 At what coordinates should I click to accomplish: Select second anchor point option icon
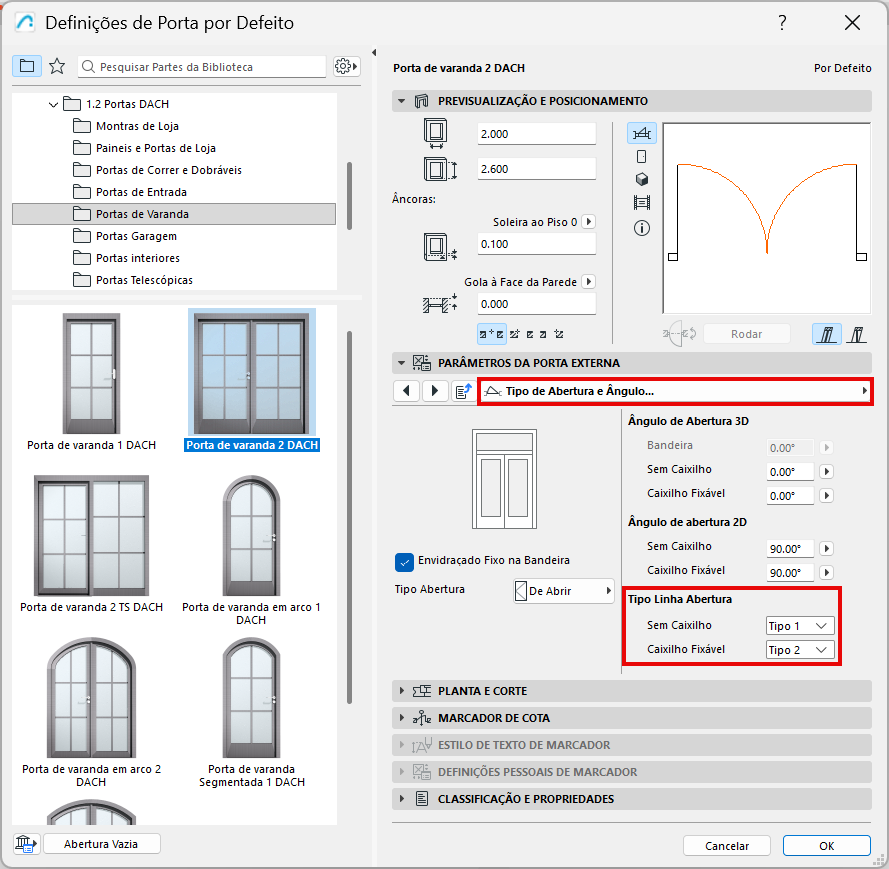pos(514,334)
